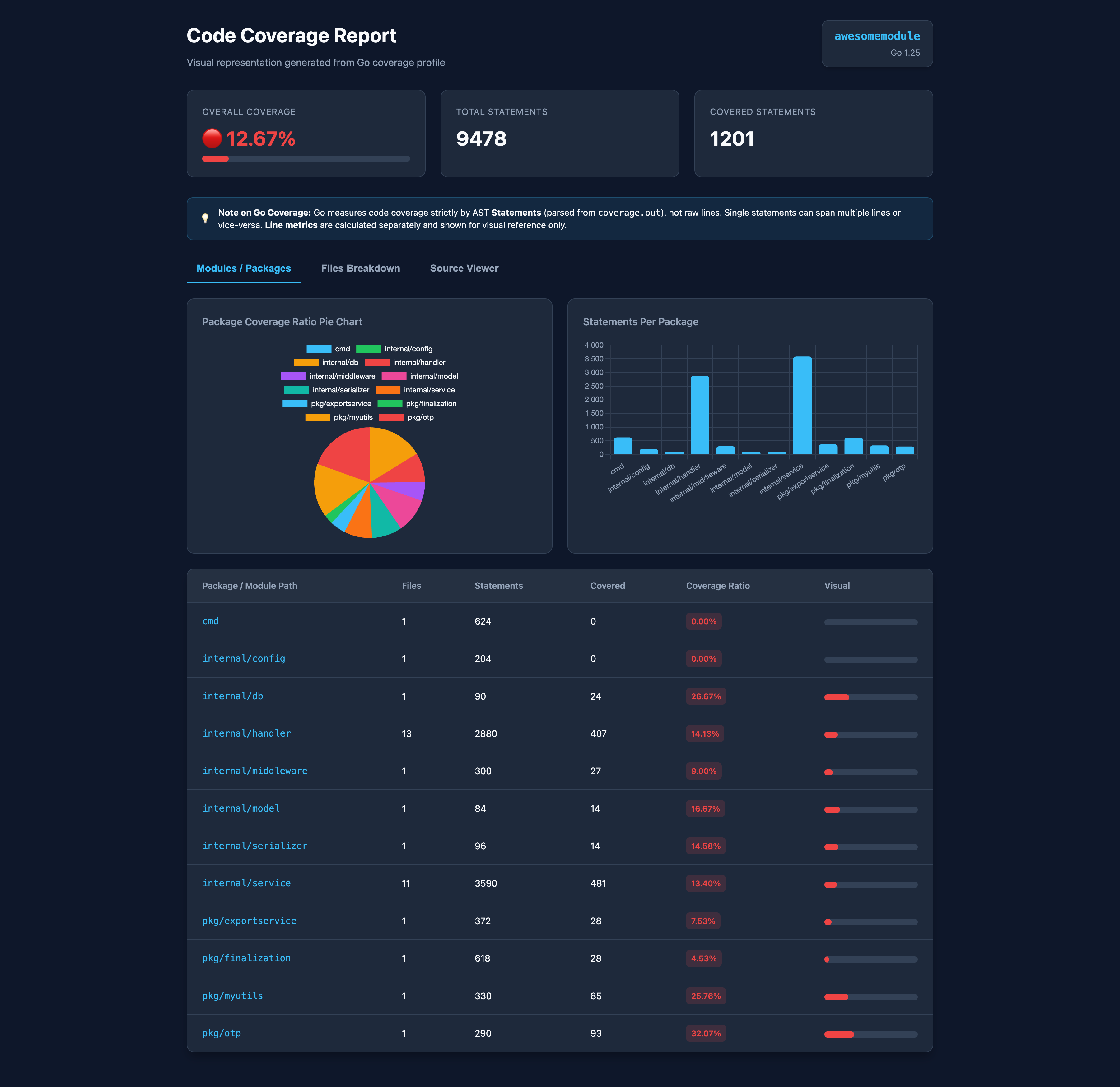Click the 2880 statements cell

click(x=486, y=734)
